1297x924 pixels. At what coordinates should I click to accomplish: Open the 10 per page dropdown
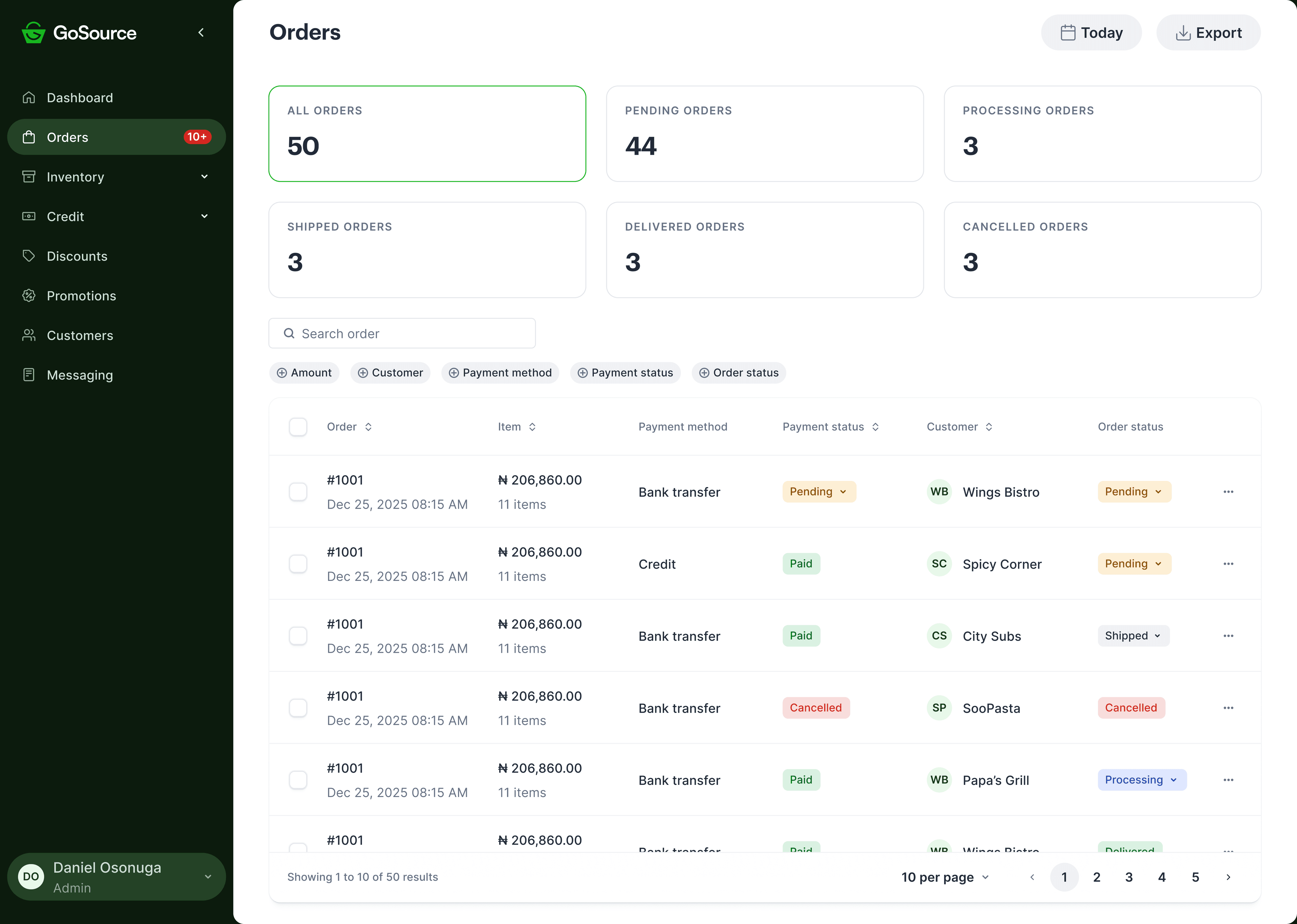945,877
